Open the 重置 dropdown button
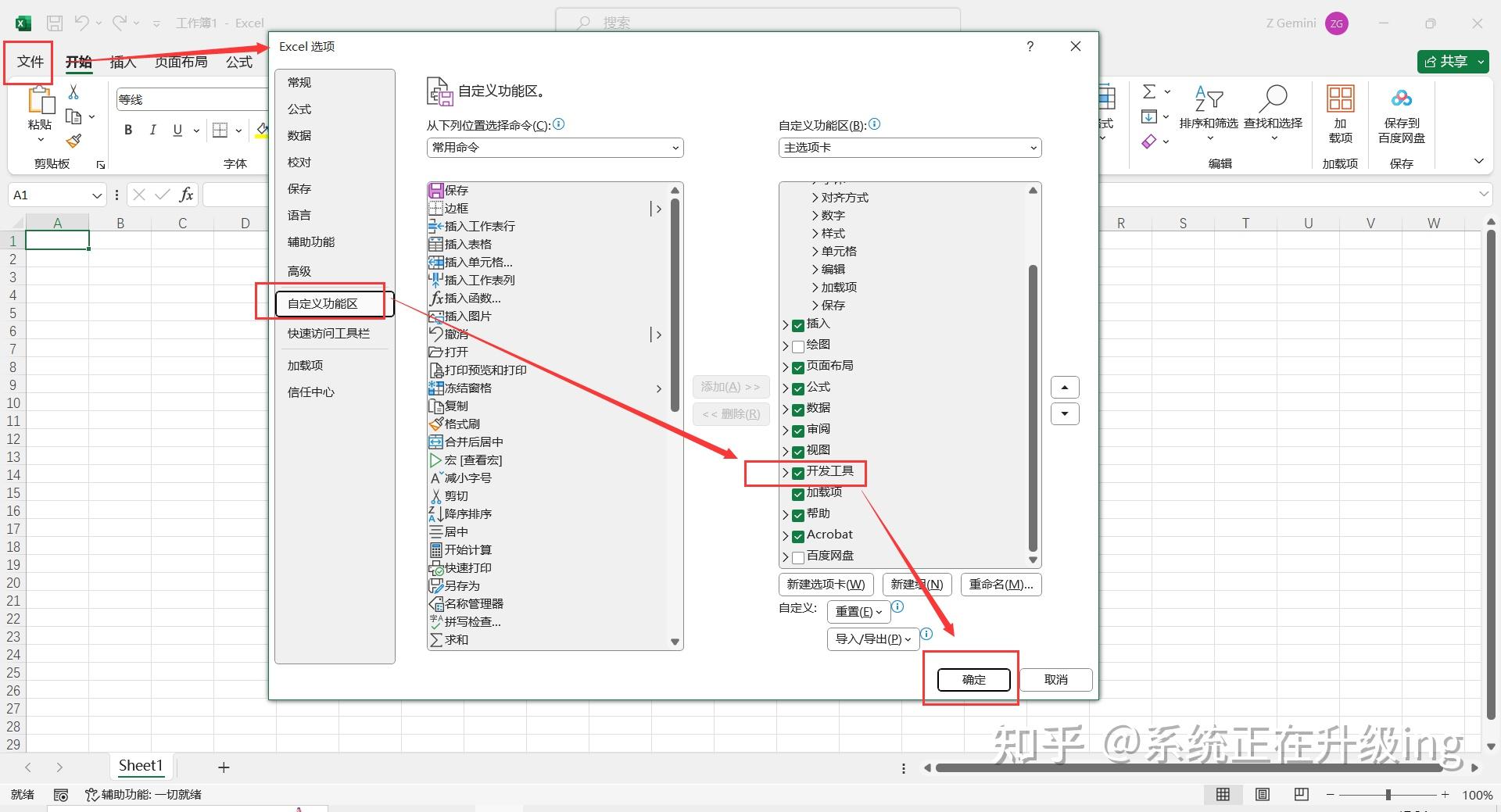Image resolution: width=1501 pixels, height=812 pixels. point(858,612)
